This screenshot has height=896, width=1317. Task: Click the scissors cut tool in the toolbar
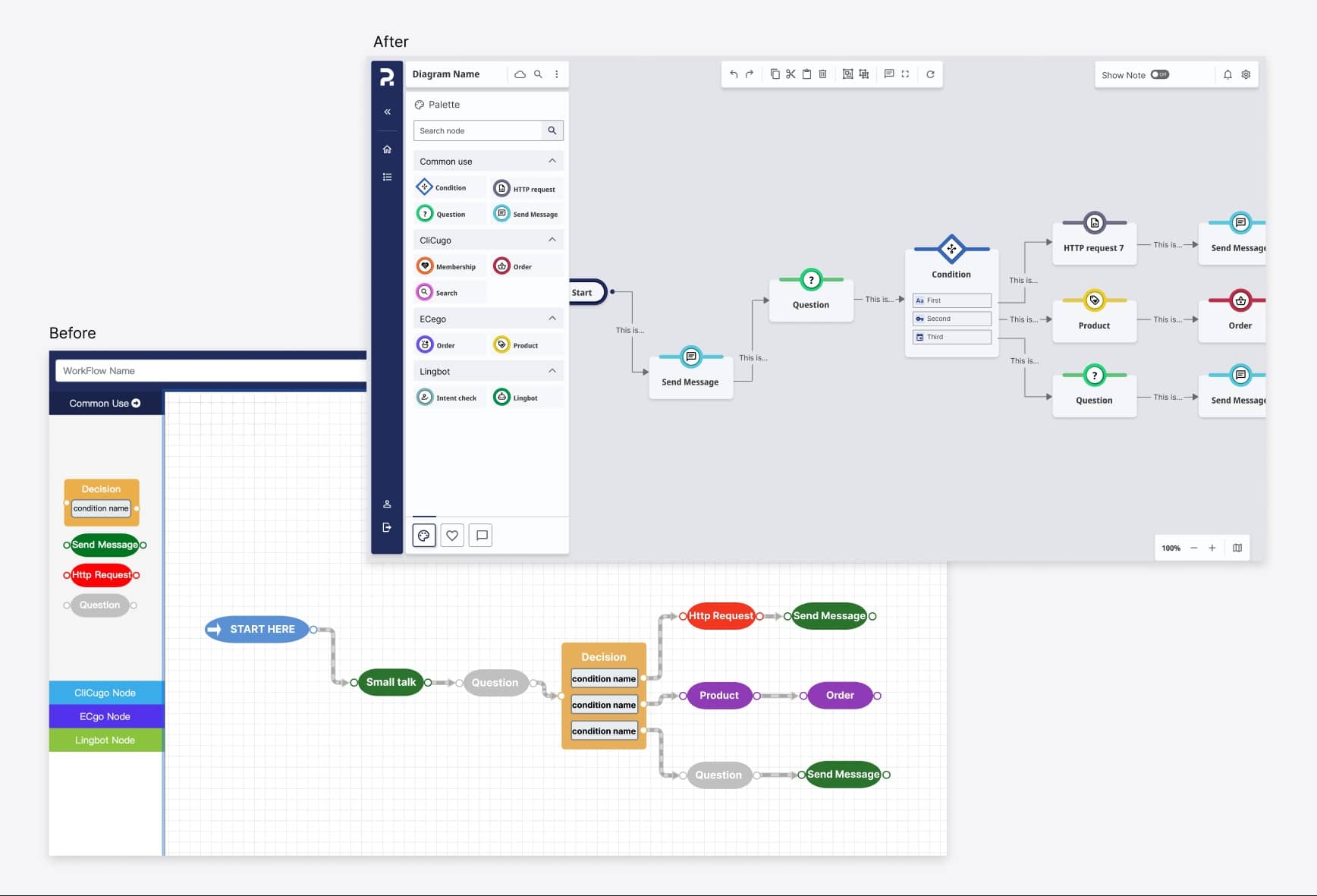click(791, 74)
